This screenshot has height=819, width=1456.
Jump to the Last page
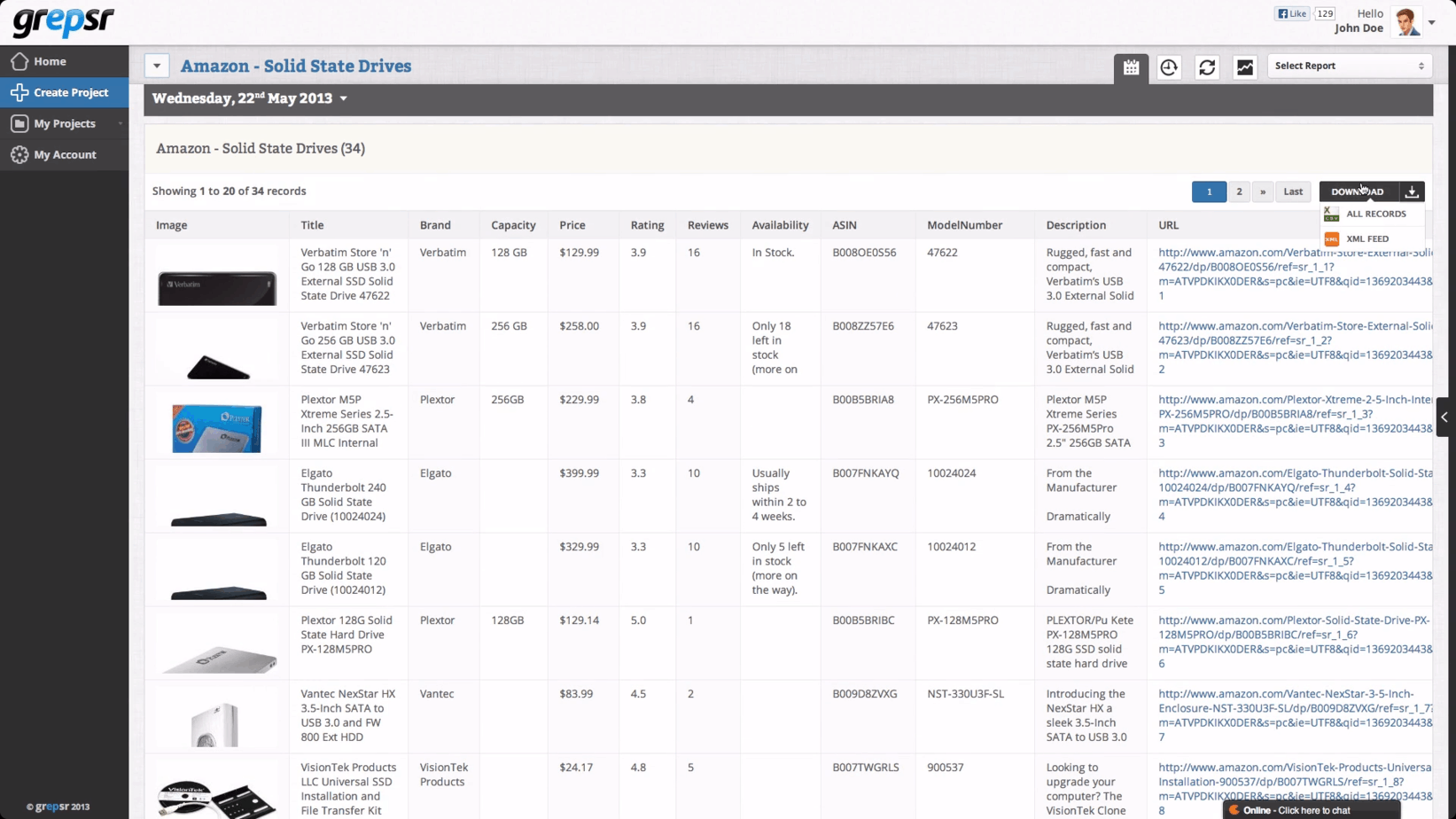[x=1293, y=191]
